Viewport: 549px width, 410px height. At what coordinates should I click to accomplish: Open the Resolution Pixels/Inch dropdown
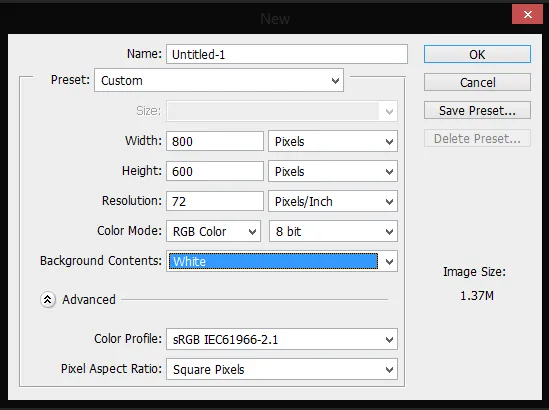[333, 201]
